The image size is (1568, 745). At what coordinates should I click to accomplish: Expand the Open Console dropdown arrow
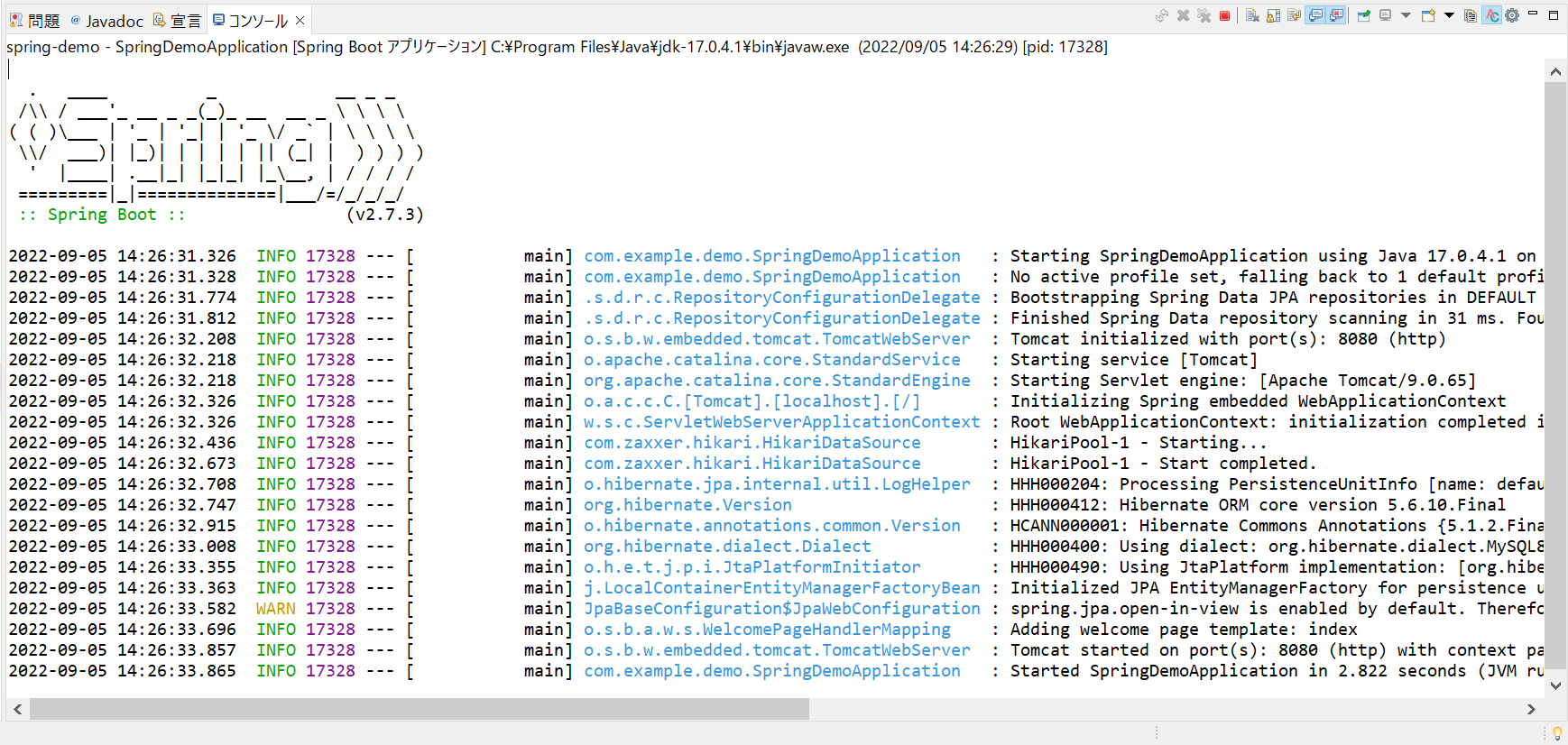pyautogui.click(x=1449, y=15)
